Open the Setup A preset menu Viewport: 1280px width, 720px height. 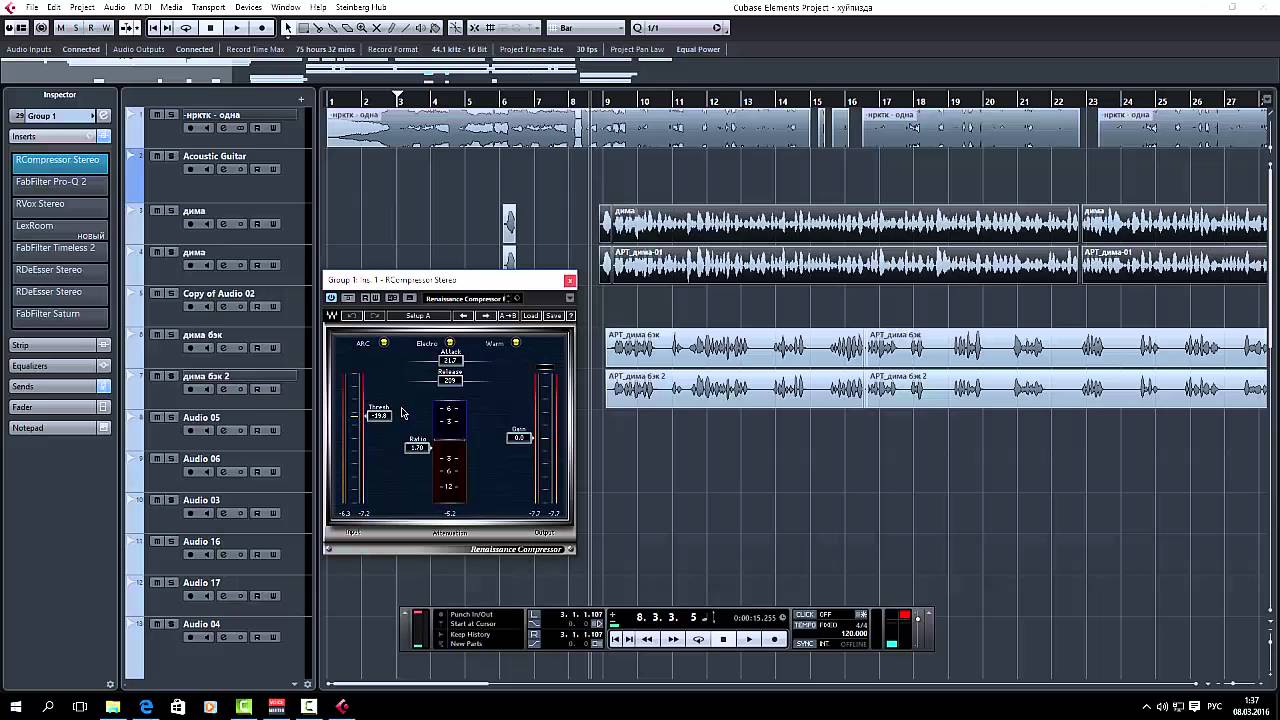[x=418, y=316]
